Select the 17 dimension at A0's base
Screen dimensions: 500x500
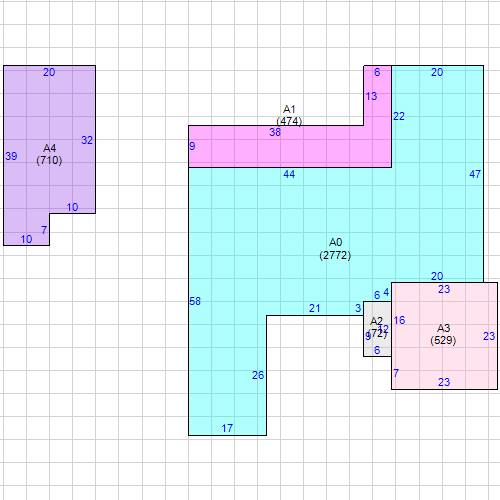(227, 428)
